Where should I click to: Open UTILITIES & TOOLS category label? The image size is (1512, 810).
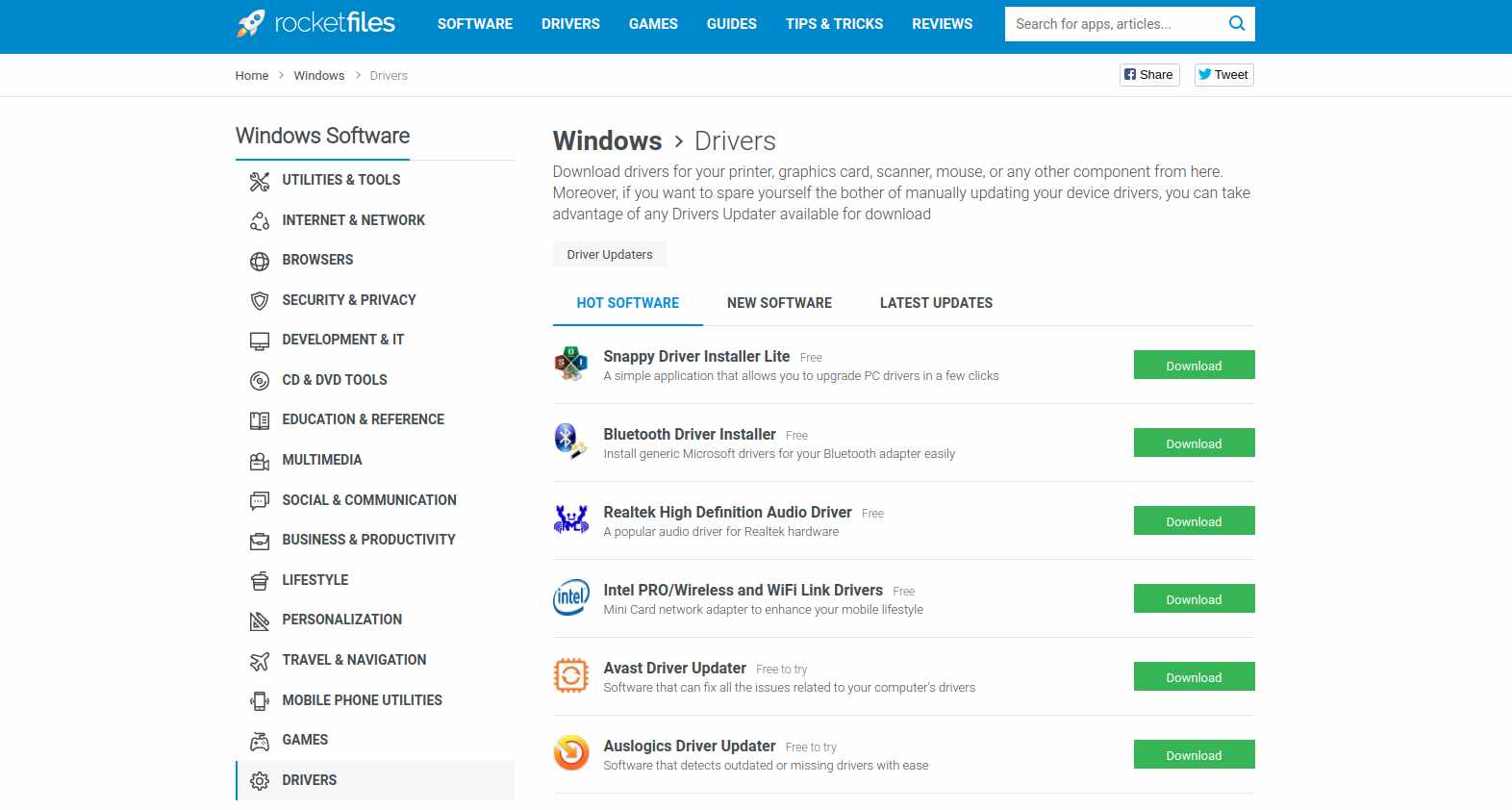pyautogui.click(x=341, y=180)
